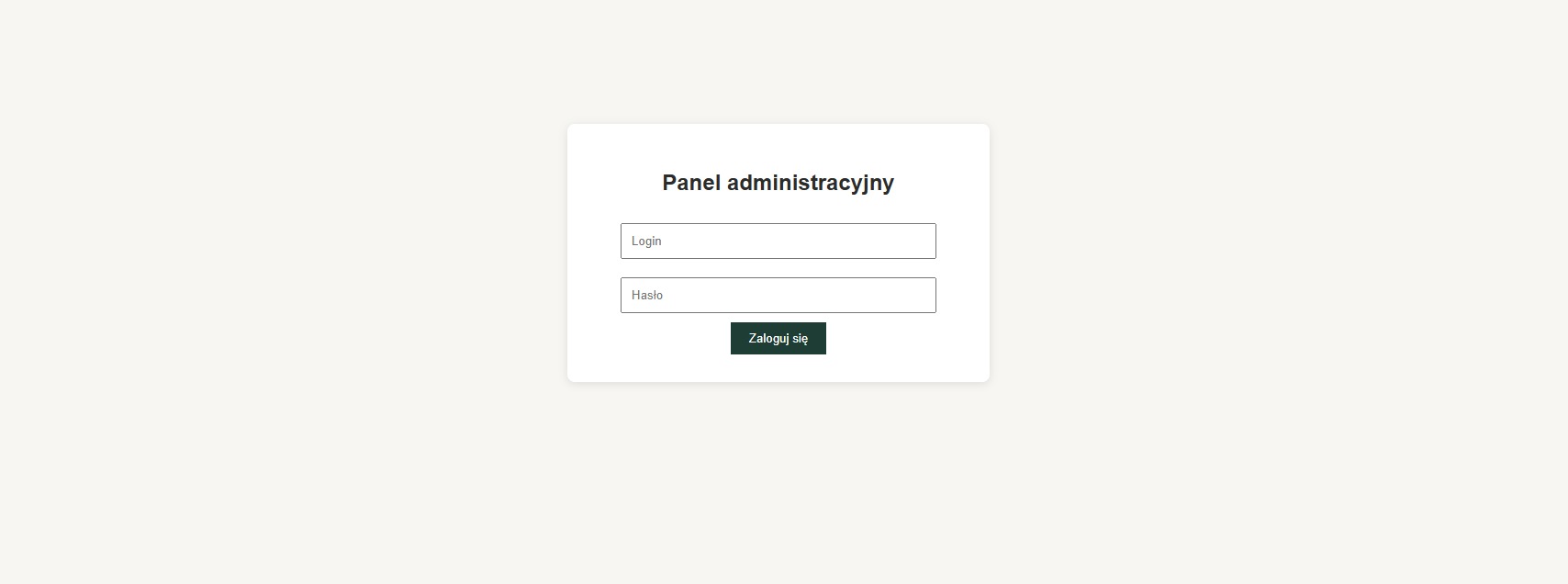Activate the second text field in the form
Viewport: 1568px width, 584px height.
coord(778,295)
